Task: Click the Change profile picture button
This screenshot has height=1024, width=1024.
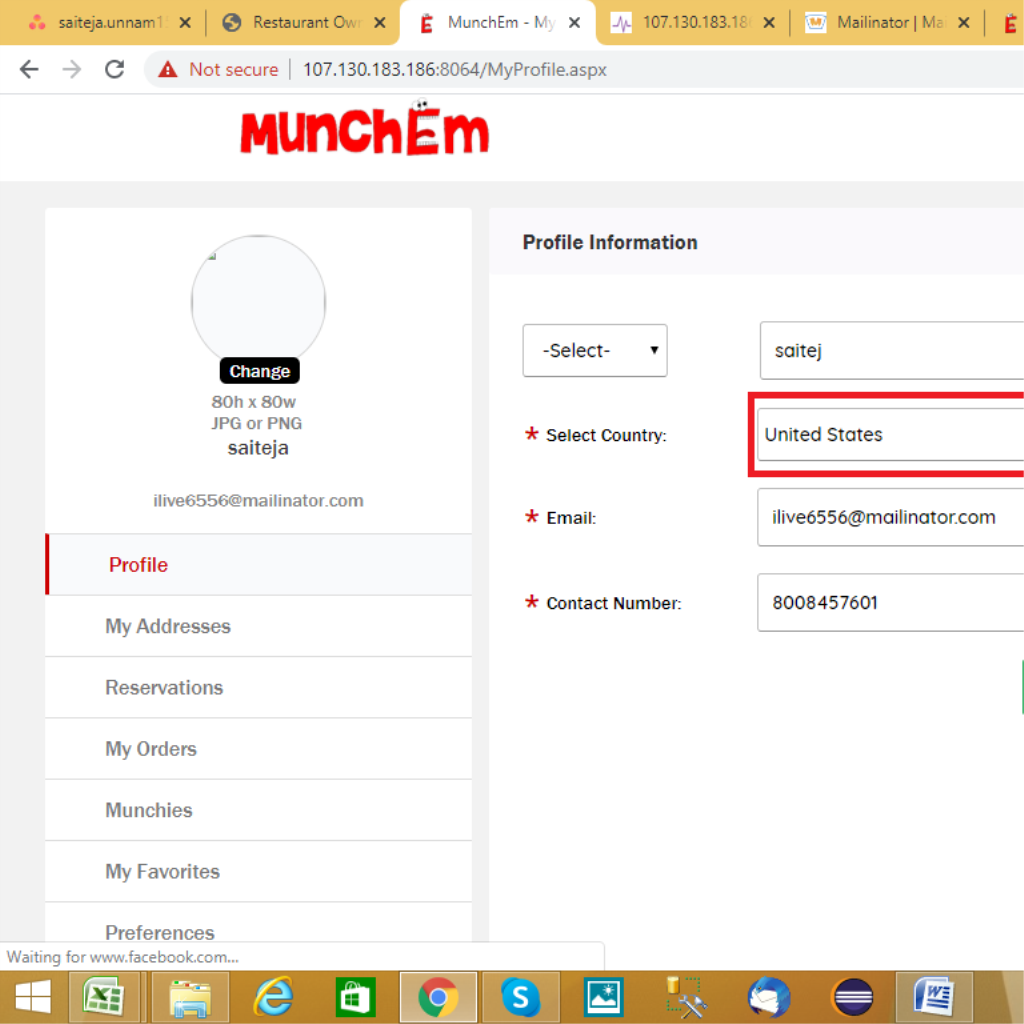Action: point(259,371)
